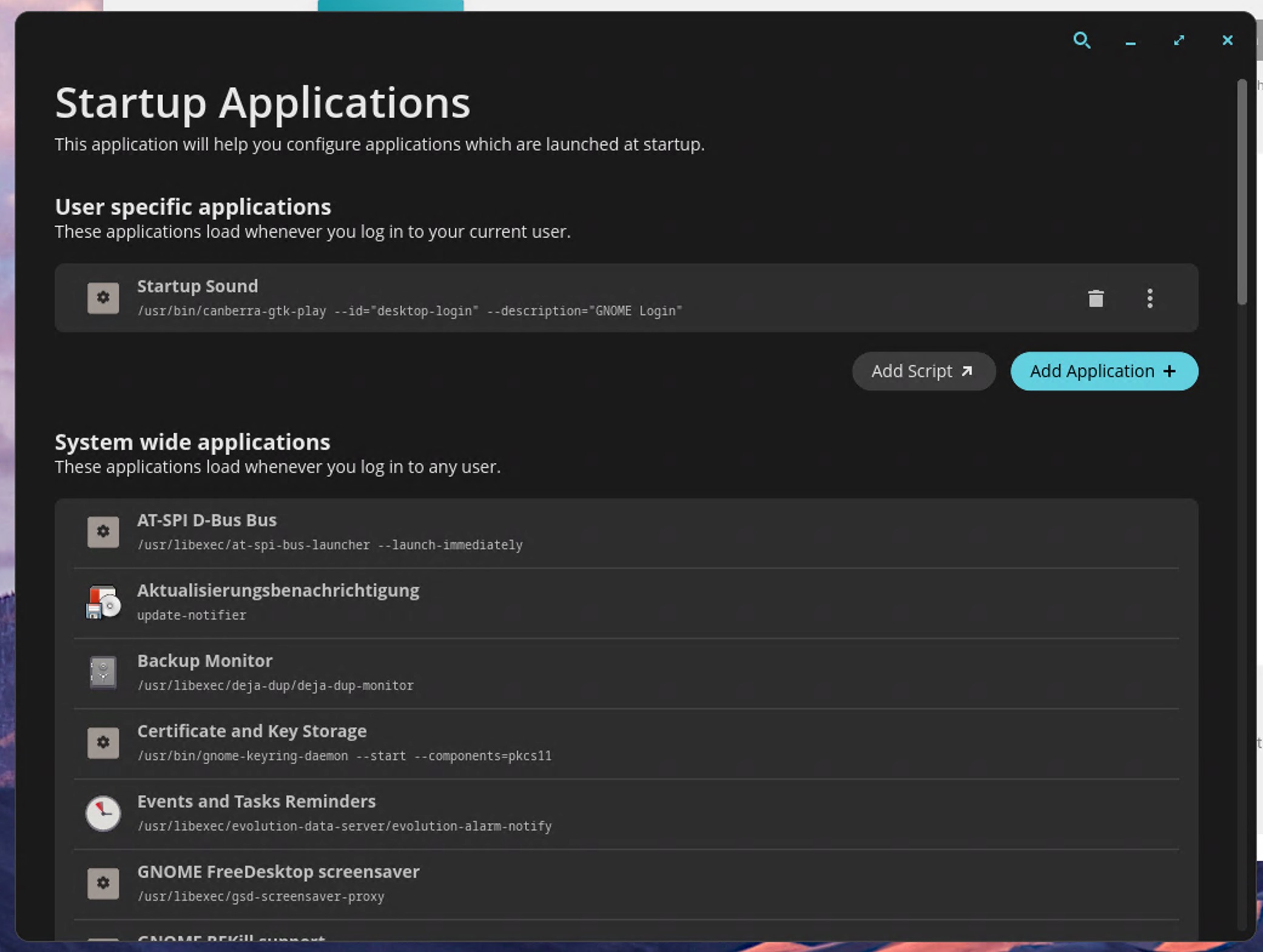Viewport: 1263px width, 952px height.
Task: Click the Startup Sound gear icon
Action: (x=103, y=298)
